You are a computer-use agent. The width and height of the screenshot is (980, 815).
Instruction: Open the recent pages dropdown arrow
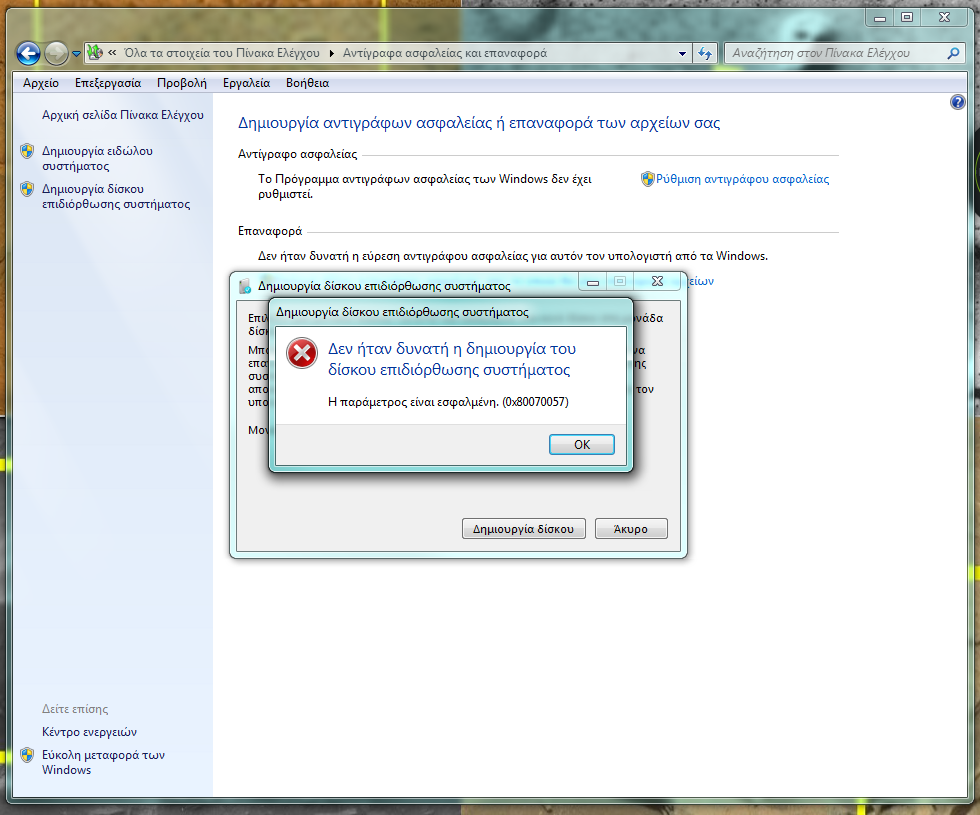[x=76, y=54]
